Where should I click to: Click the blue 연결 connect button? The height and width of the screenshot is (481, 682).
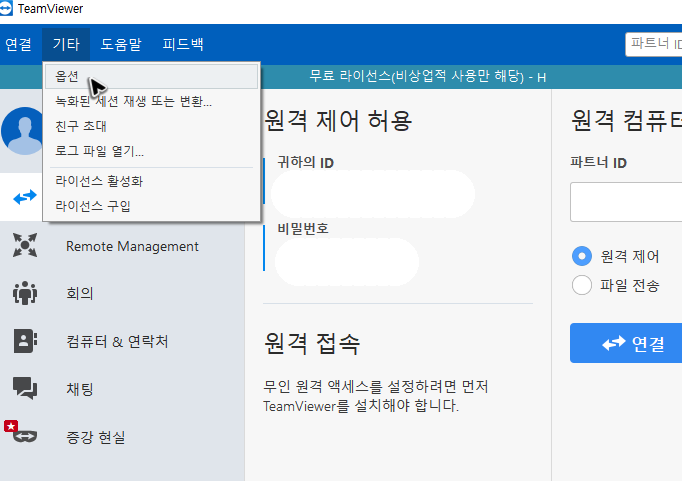point(626,343)
